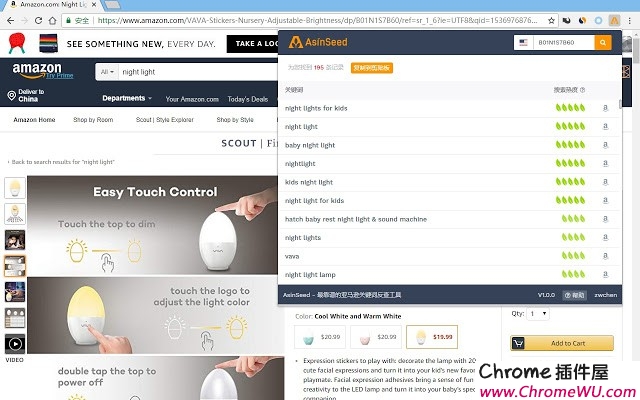Open Amazon link icon for 'night light' keyword
The height and width of the screenshot is (400, 640).
605,127
